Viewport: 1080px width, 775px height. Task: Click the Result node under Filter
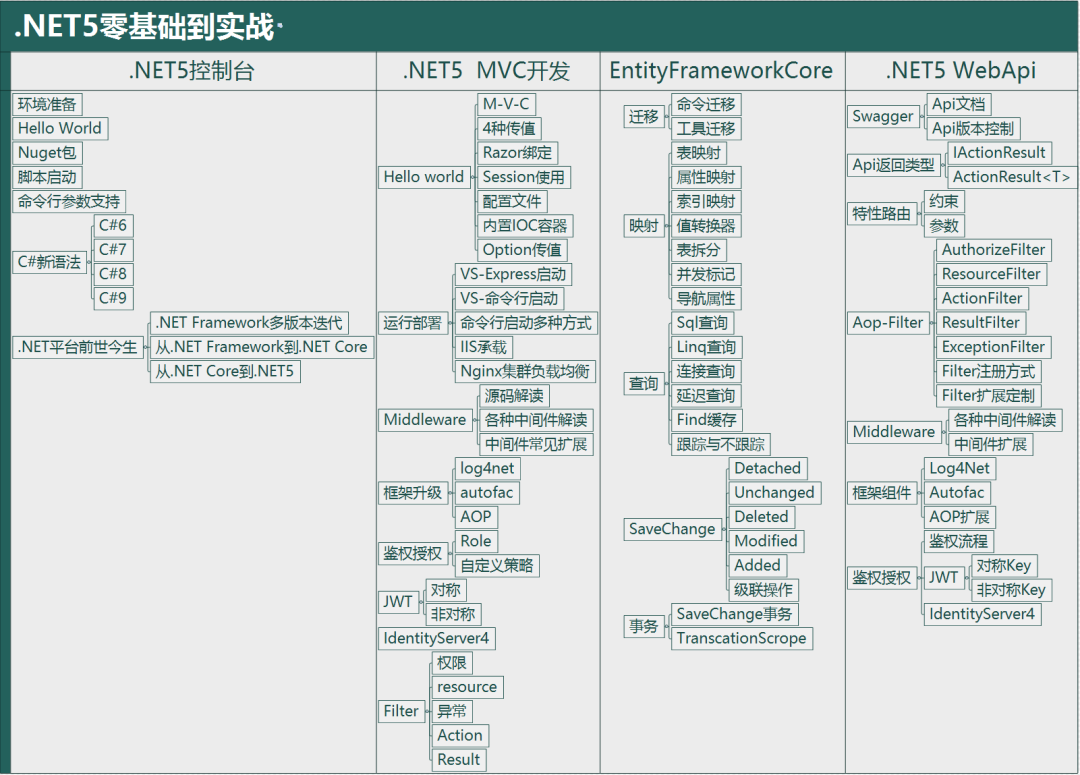(459, 760)
